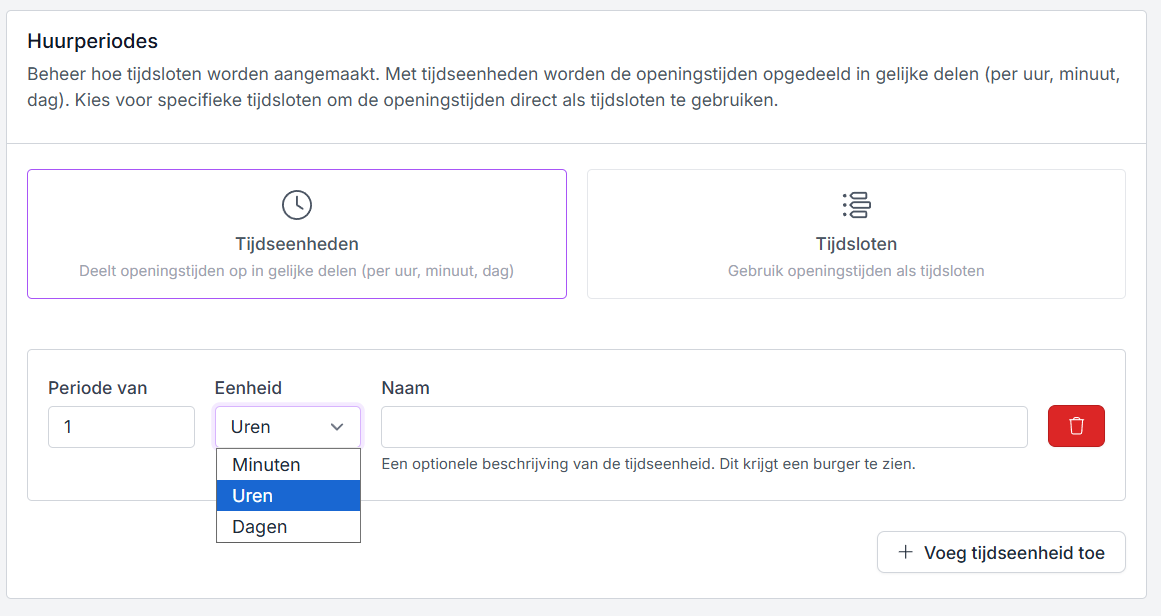This screenshot has height=616, width=1161.
Task: Select the Tijdsloten mode title
Action: click(x=856, y=244)
